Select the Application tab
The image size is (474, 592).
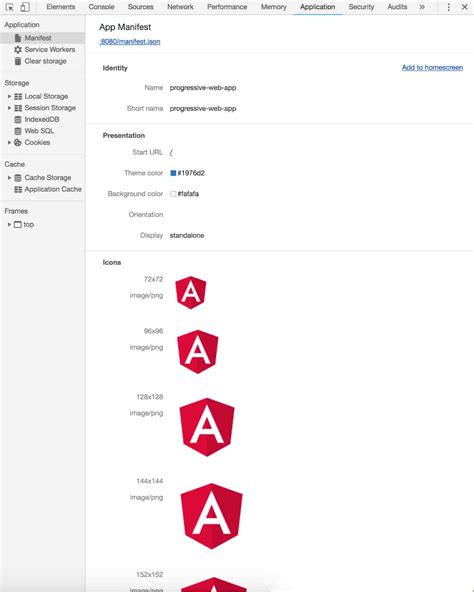tap(318, 7)
